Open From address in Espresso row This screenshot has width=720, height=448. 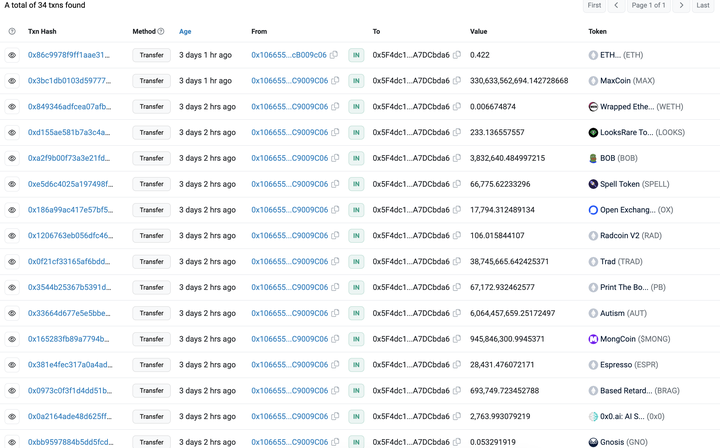[x=290, y=365]
